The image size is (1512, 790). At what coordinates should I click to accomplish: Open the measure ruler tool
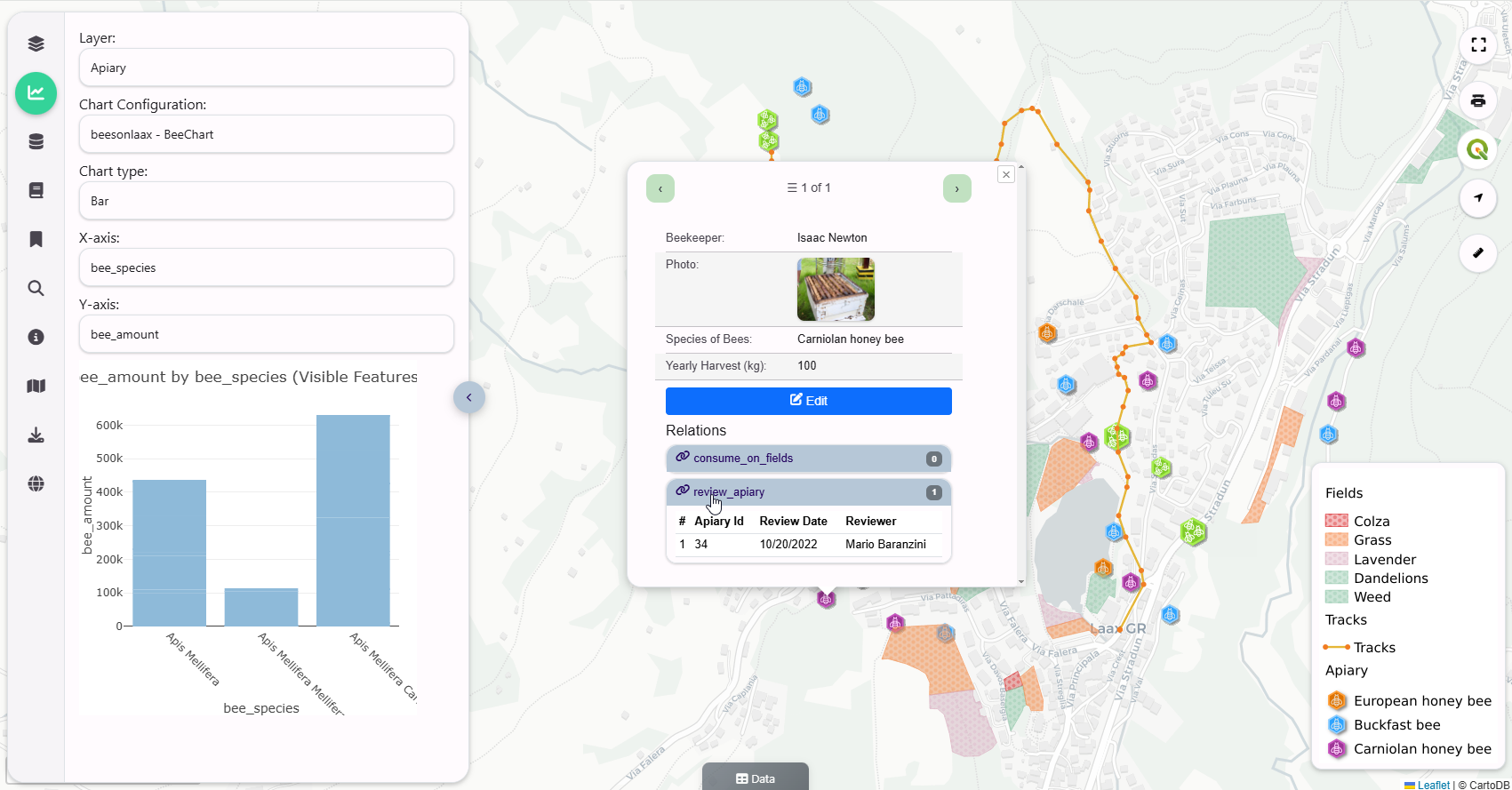pyautogui.click(x=1478, y=253)
